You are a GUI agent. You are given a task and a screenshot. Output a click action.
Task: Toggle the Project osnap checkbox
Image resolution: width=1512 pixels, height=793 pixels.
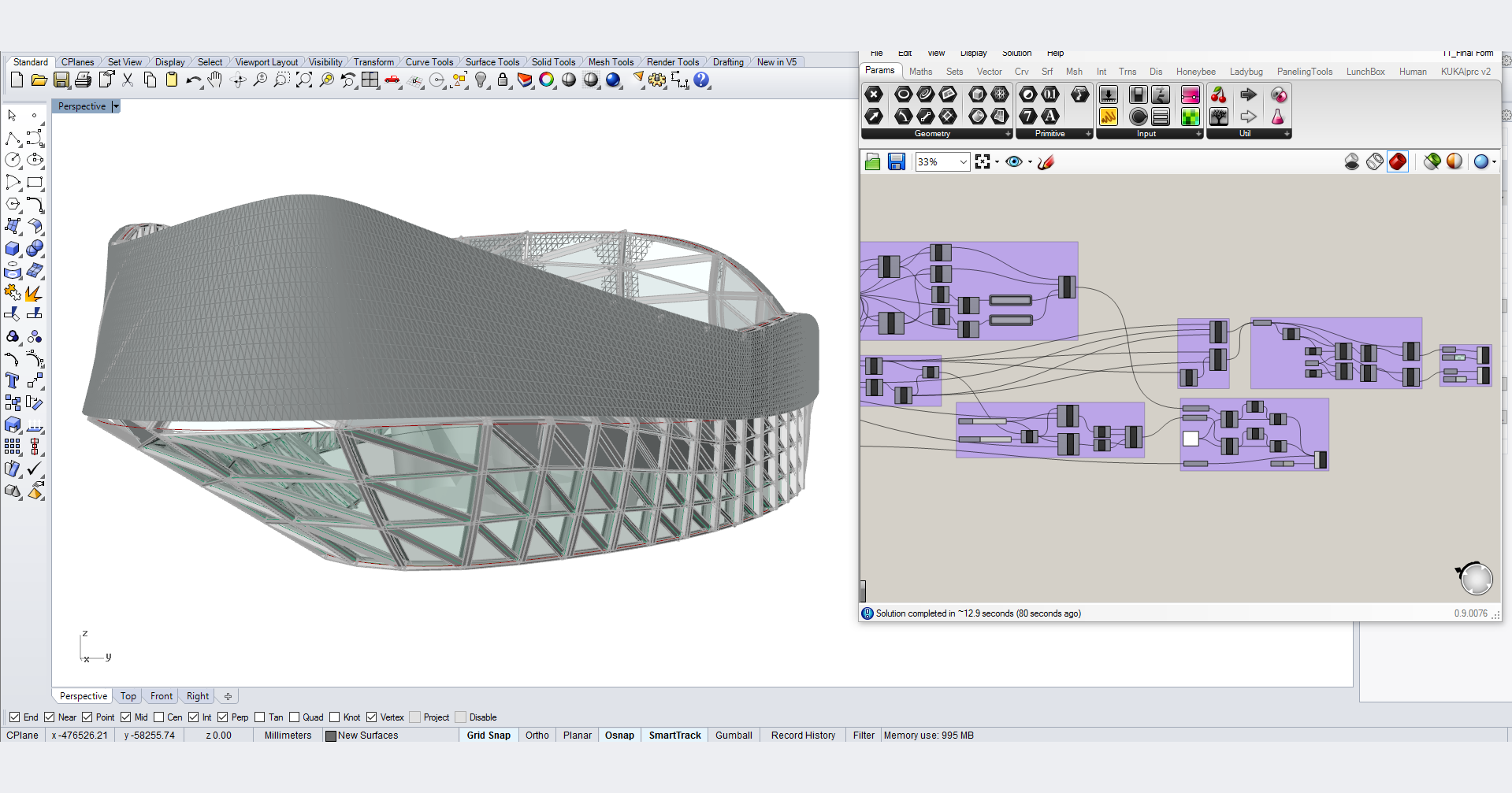click(x=414, y=717)
